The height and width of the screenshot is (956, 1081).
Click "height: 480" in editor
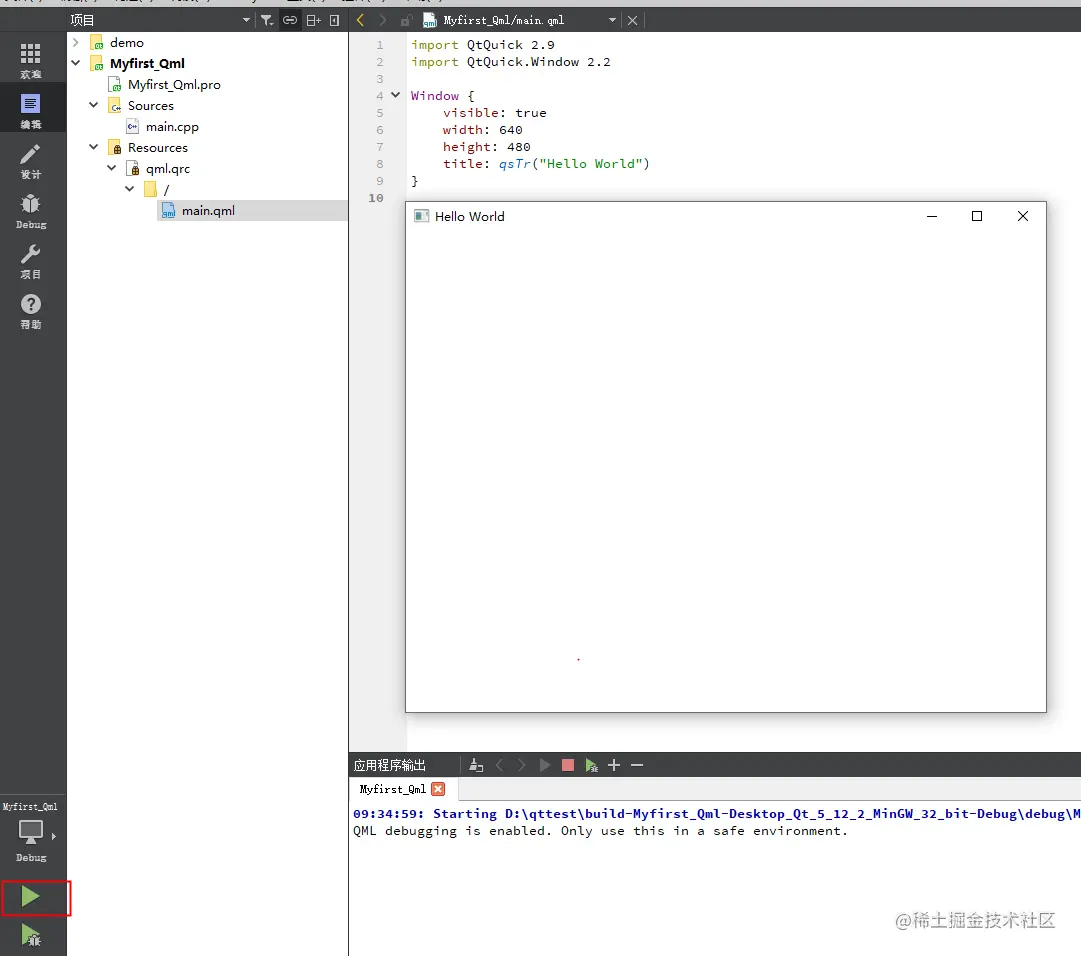click(487, 147)
